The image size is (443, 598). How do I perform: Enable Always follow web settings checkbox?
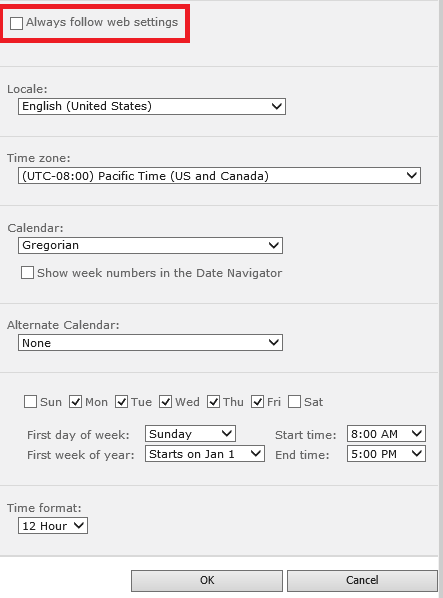(16, 23)
